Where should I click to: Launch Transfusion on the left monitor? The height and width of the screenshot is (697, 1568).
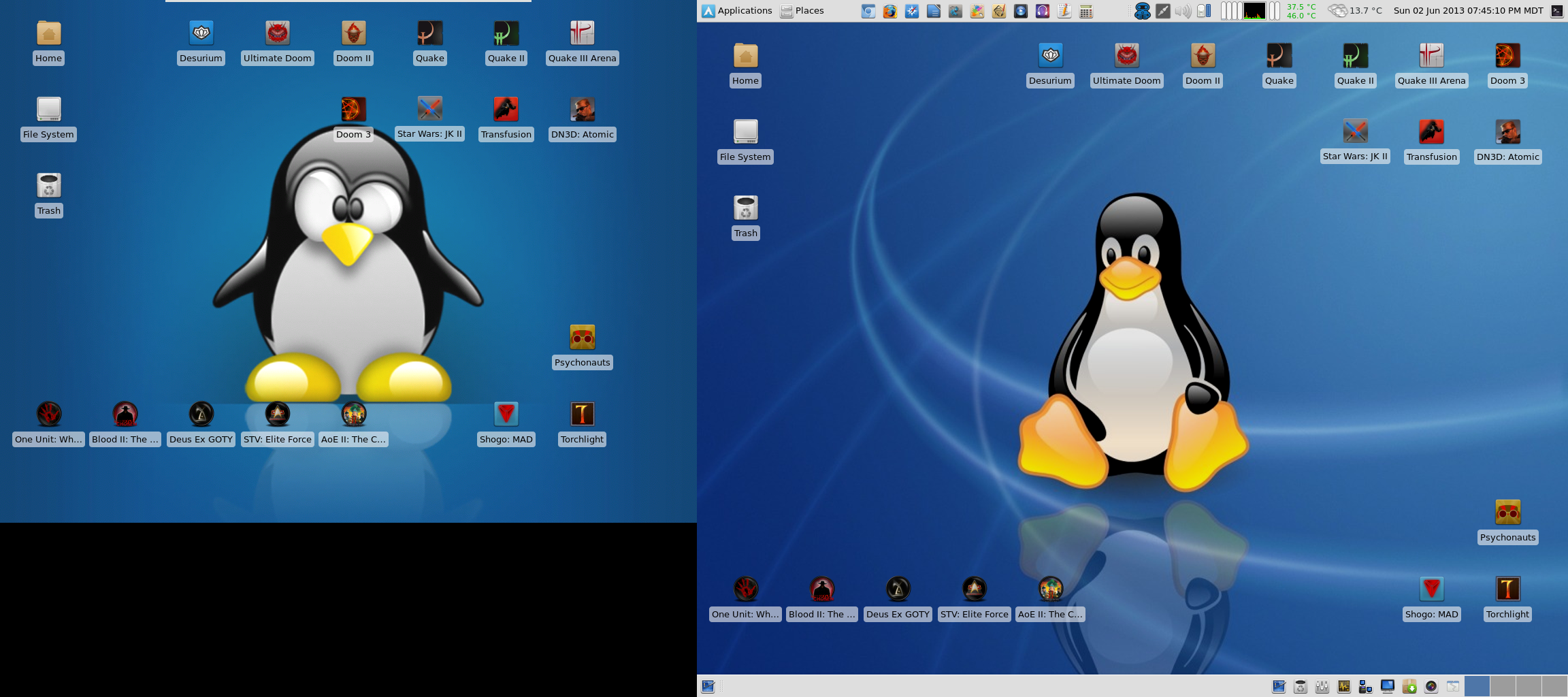[x=506, y=119]
